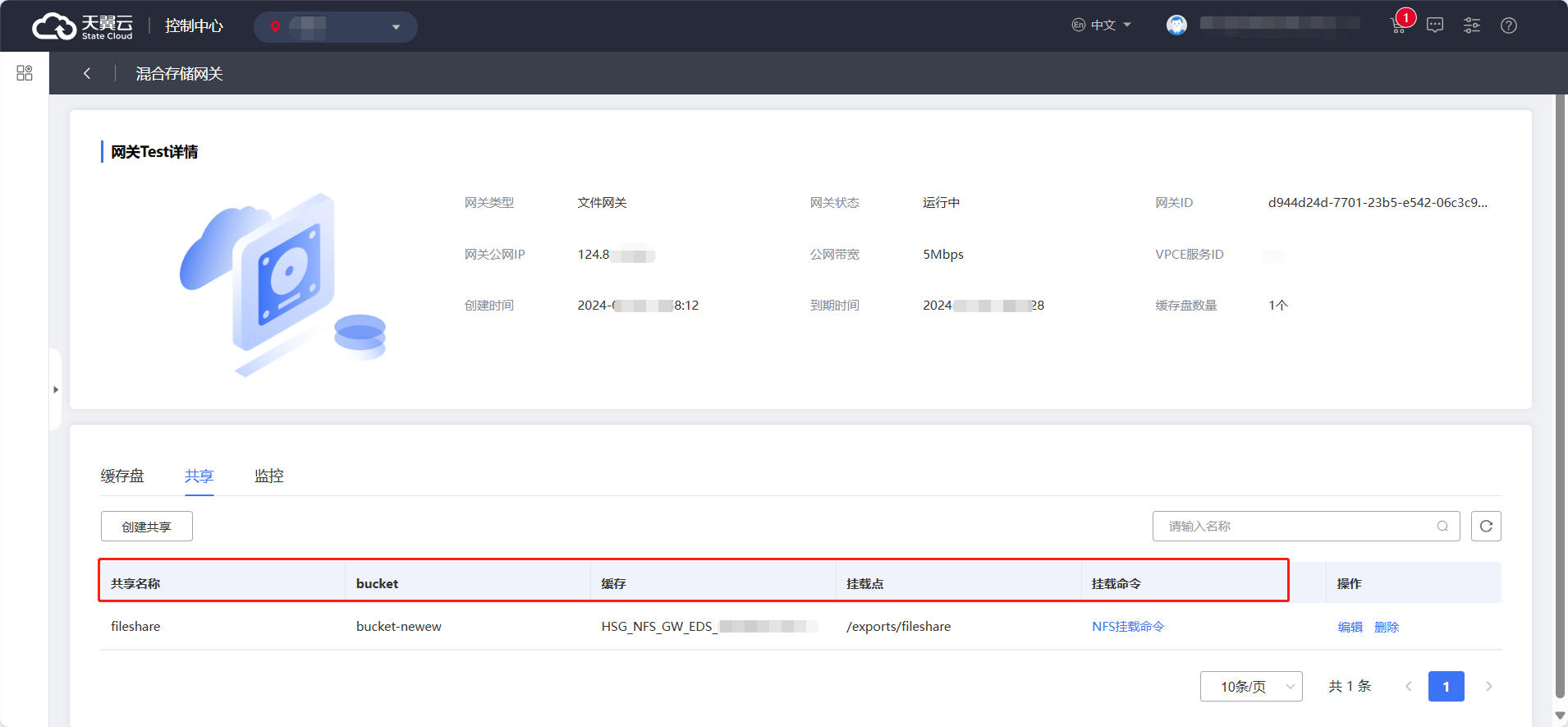Go to previous page arrow
1568x727 pixels.
[1409, 687]
